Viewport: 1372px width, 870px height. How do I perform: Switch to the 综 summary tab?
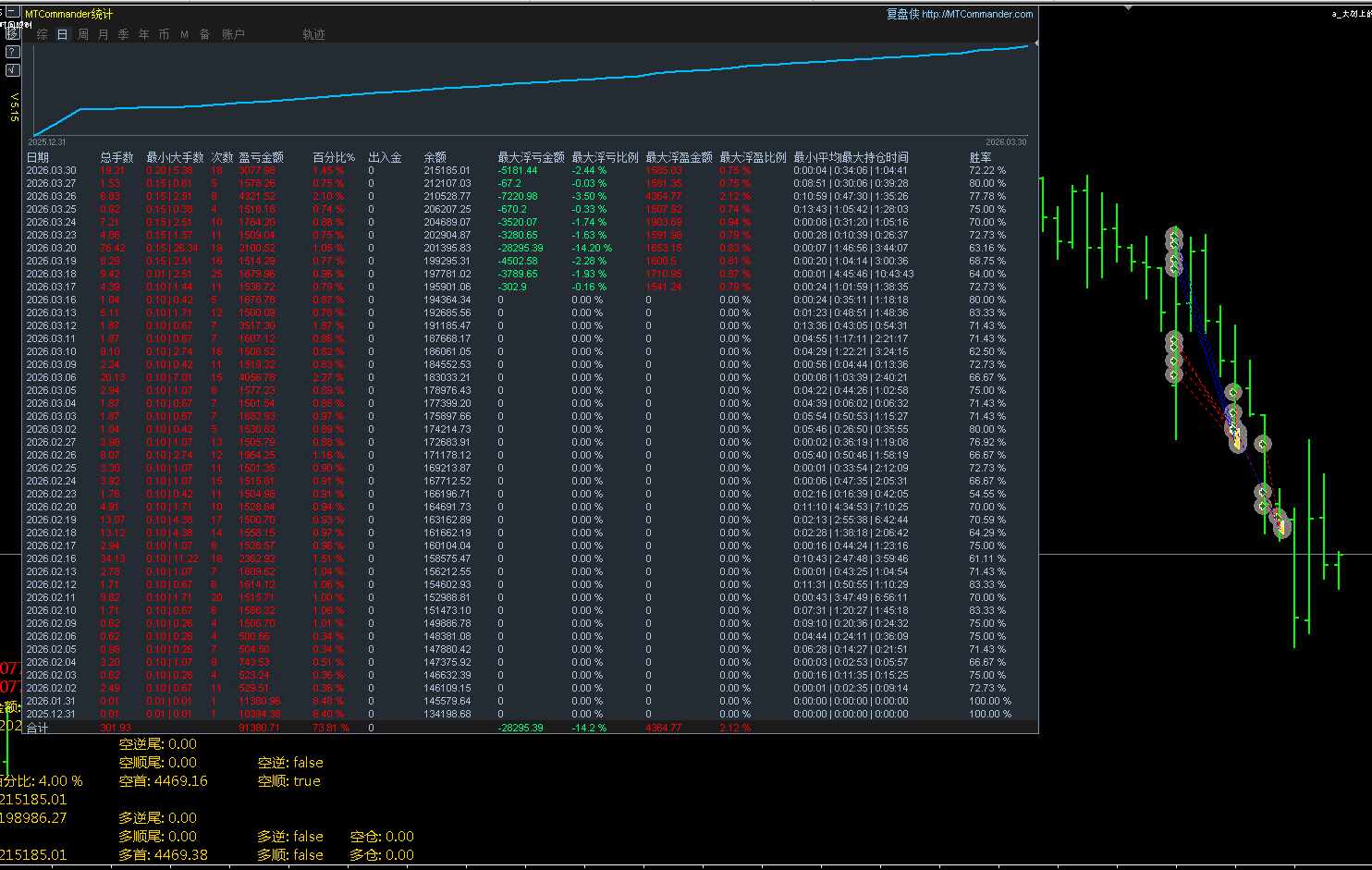click(x=43, y=34)
